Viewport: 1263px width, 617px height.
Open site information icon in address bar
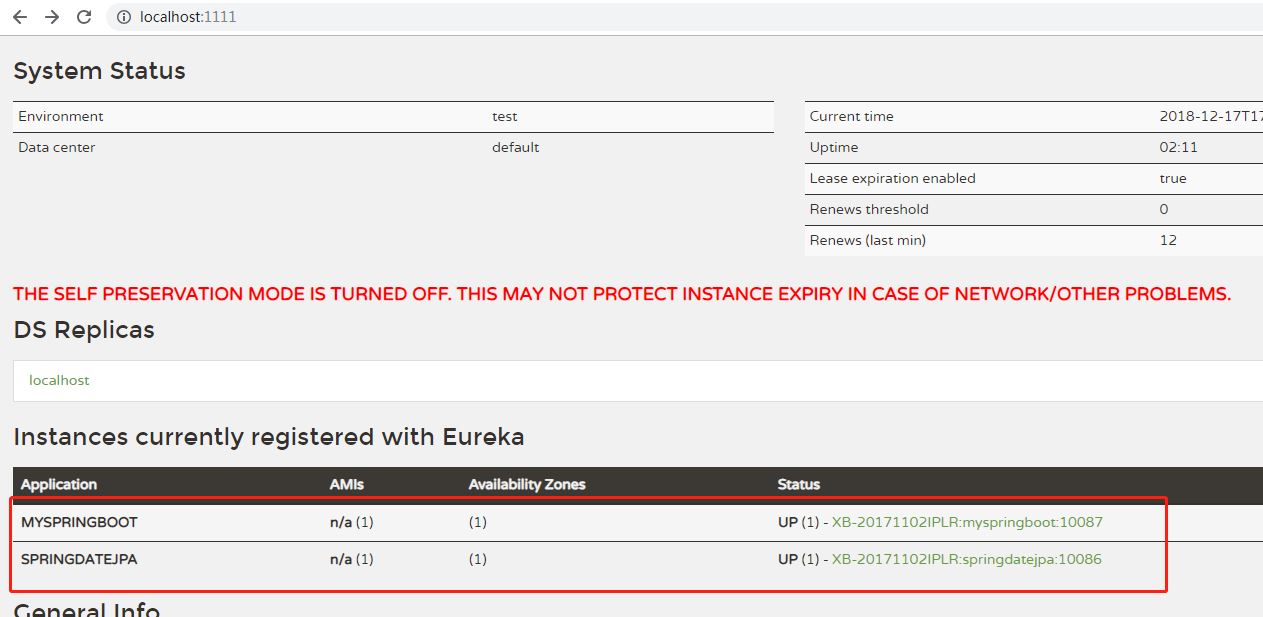(124, 17)
